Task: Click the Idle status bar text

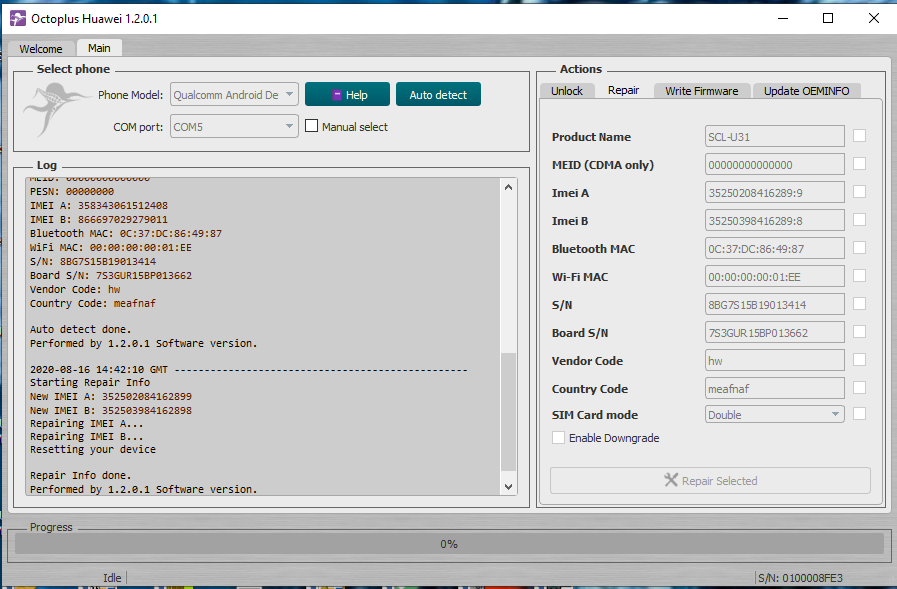Action: pyautogui.click(x=112, y=578)
